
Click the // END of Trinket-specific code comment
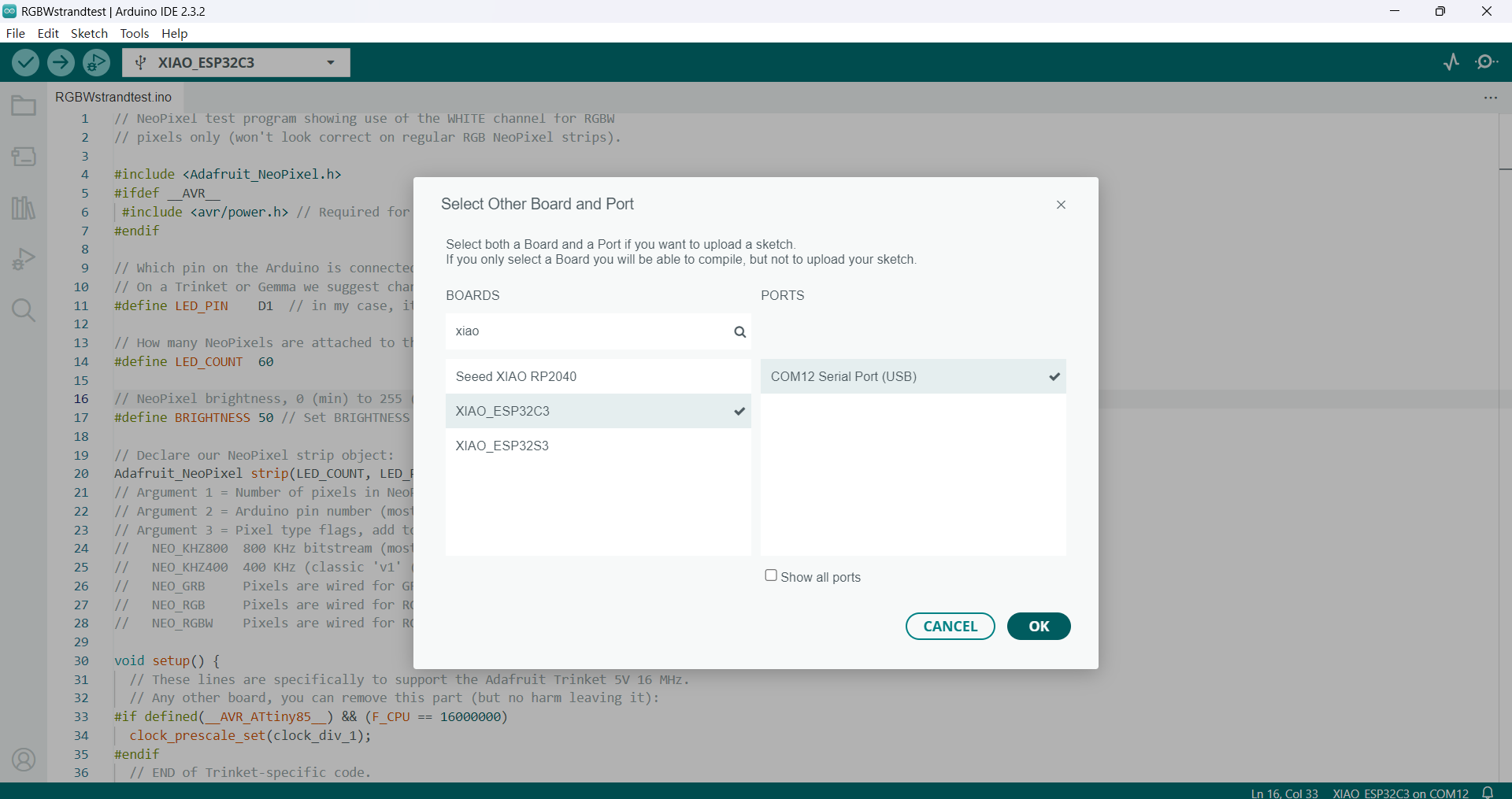pos(250,772)
